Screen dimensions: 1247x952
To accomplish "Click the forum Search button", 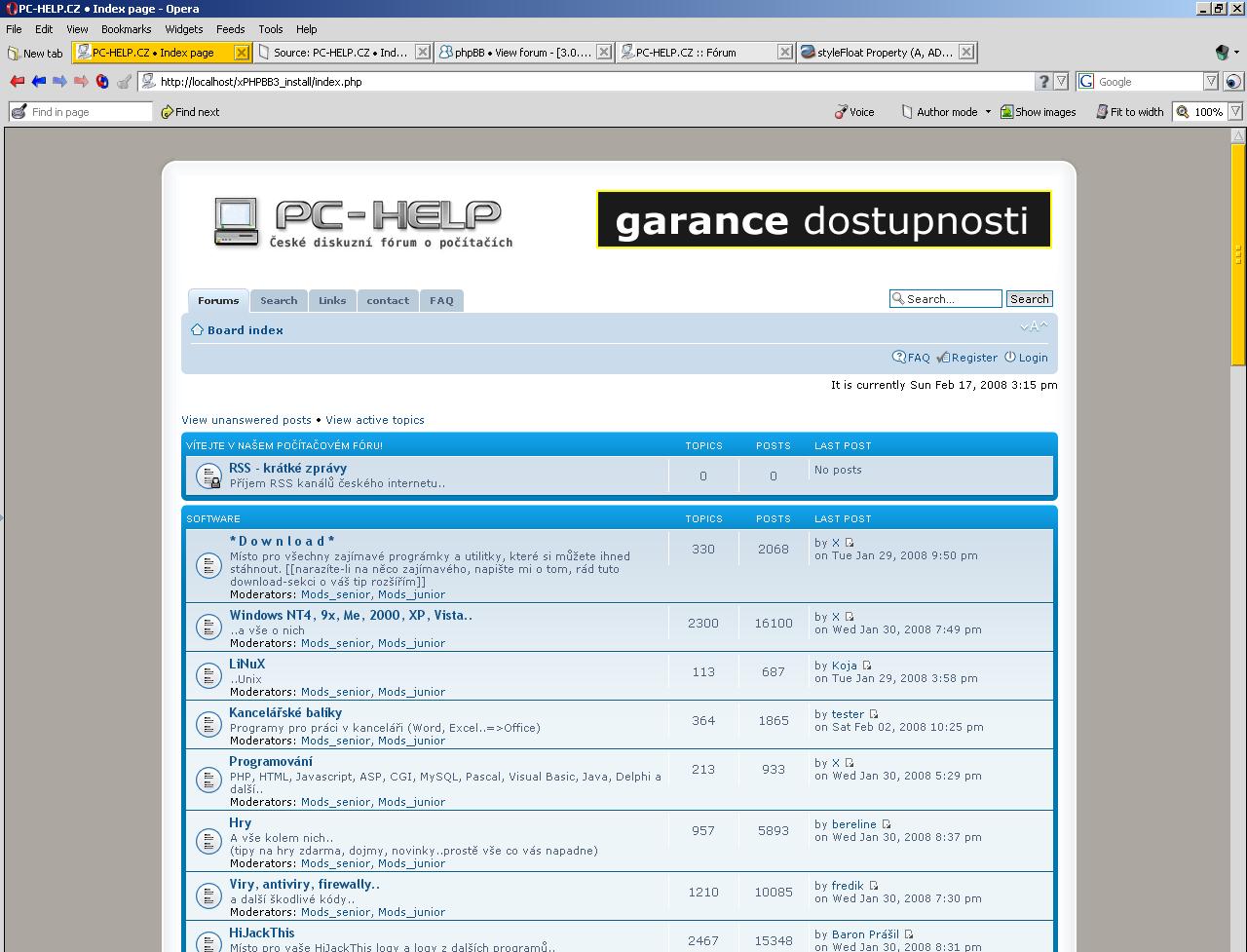I will click(x=1029, y=299).
